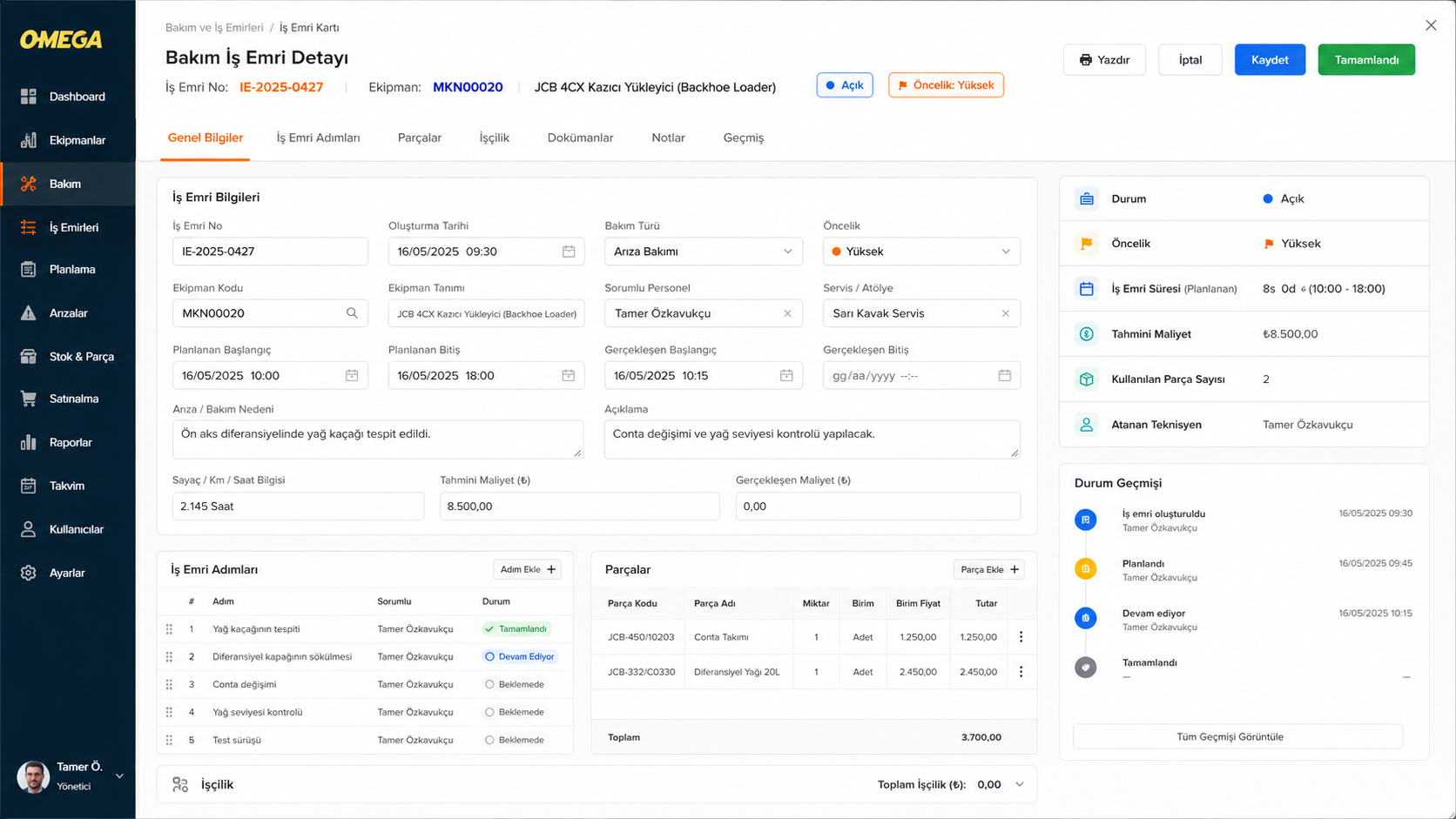Click the Stok & Parça sidebar icon
The width and height of the screenshot is (1456, 819).
click(29, 357)
